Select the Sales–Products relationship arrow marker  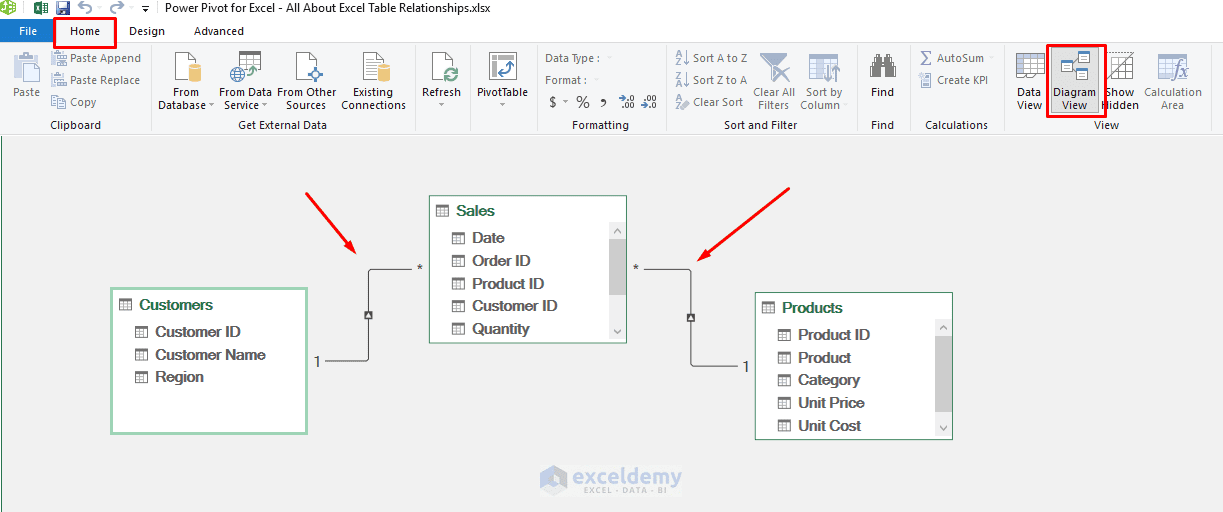coord(690,318)
